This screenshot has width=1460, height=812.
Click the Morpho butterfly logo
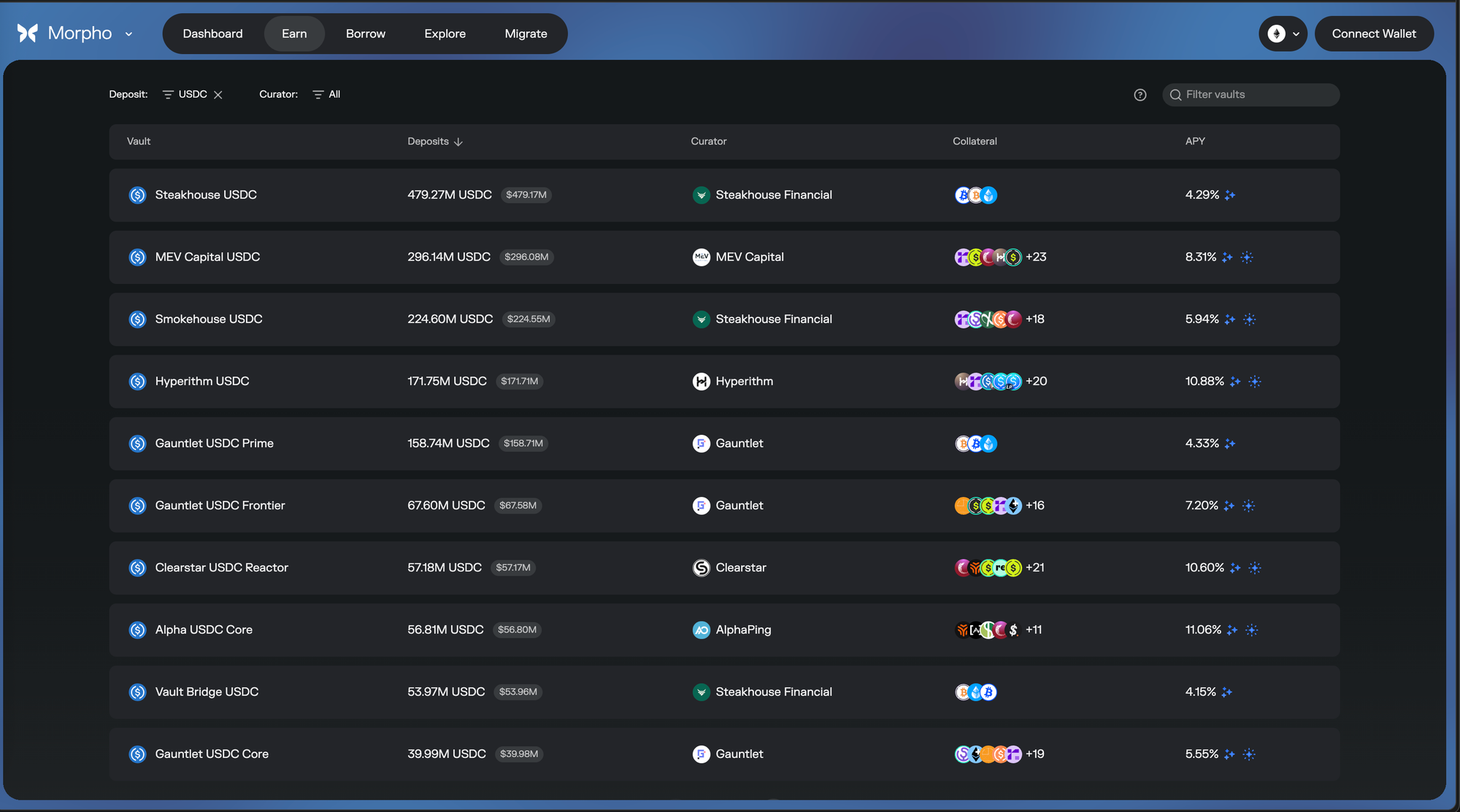click(27, 33)
